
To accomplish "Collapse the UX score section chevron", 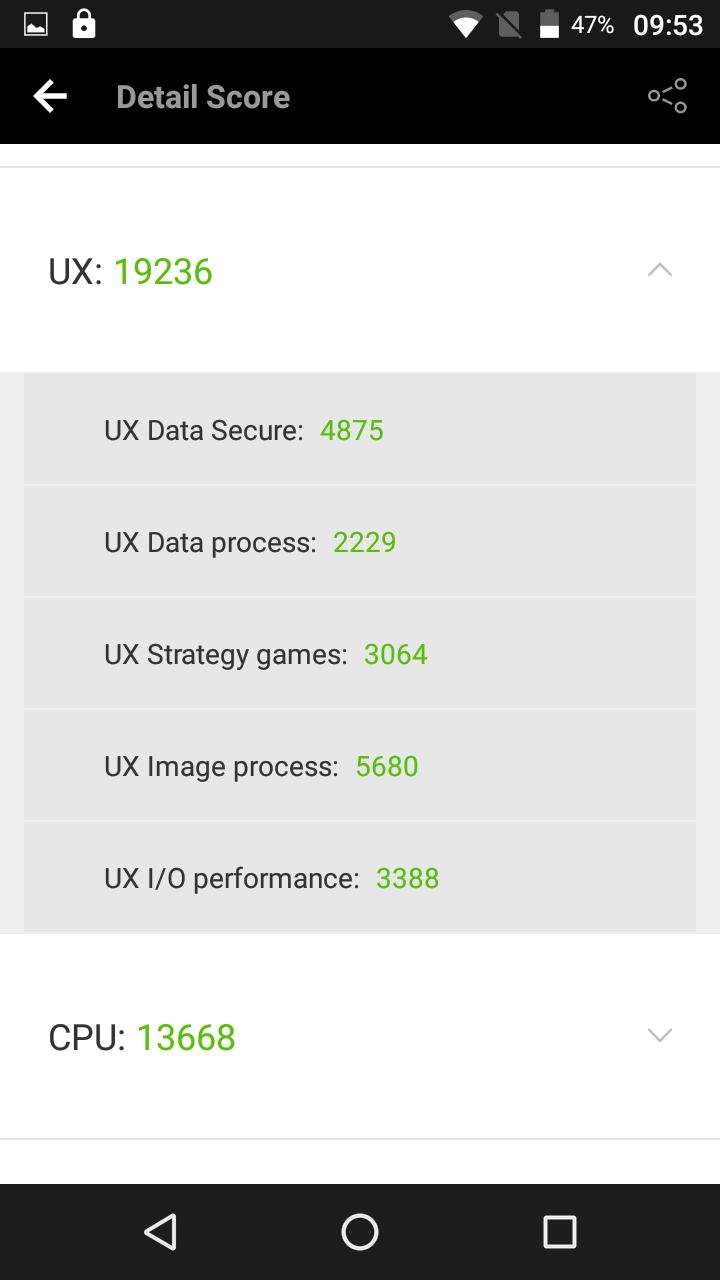I will 660,270.
